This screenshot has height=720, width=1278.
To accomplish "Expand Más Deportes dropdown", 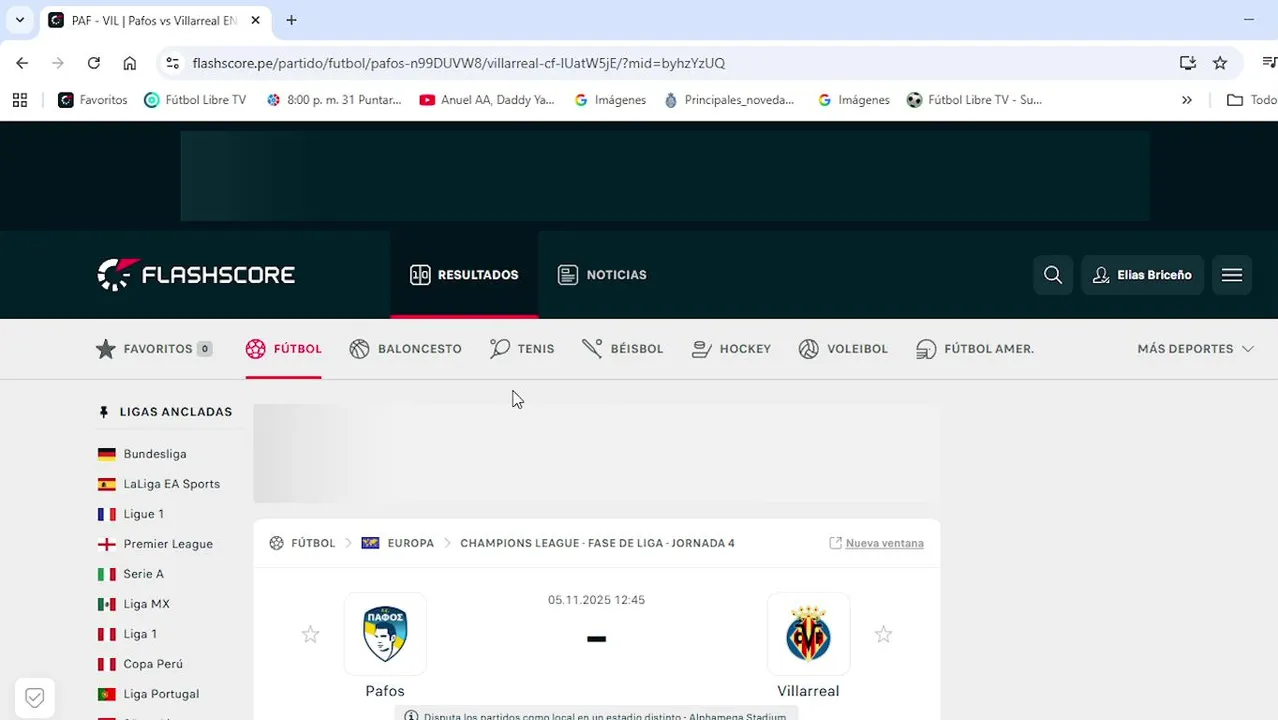I will click(x=1195, y=349).
